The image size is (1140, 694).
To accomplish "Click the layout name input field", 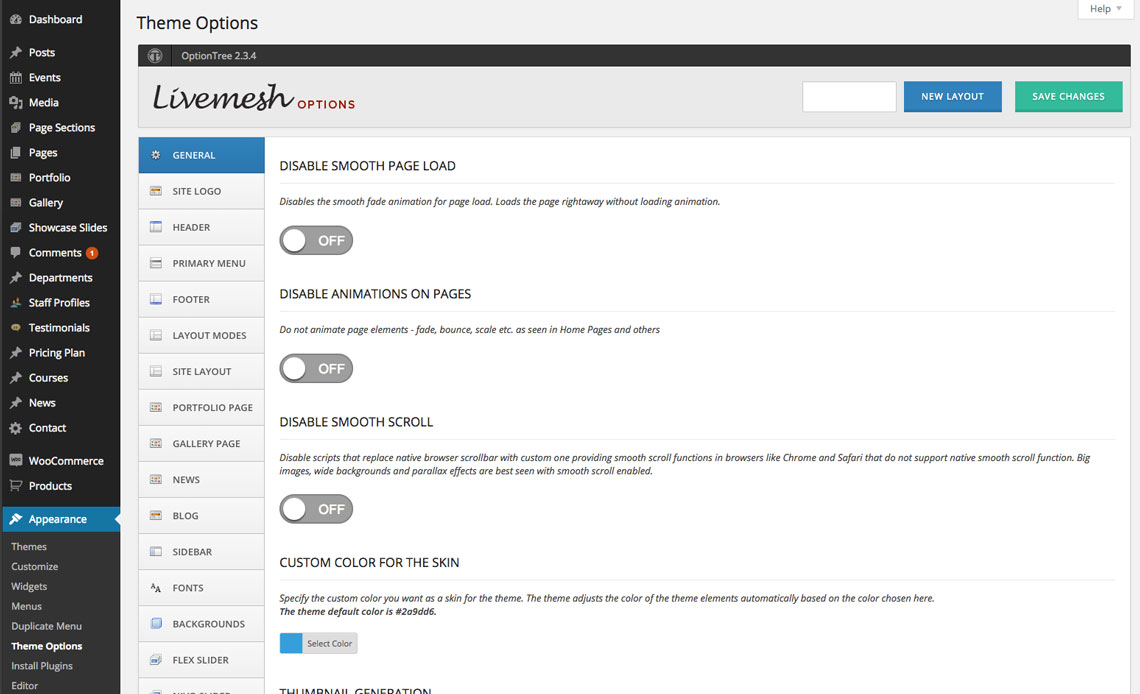I will [x=849, y=96].
